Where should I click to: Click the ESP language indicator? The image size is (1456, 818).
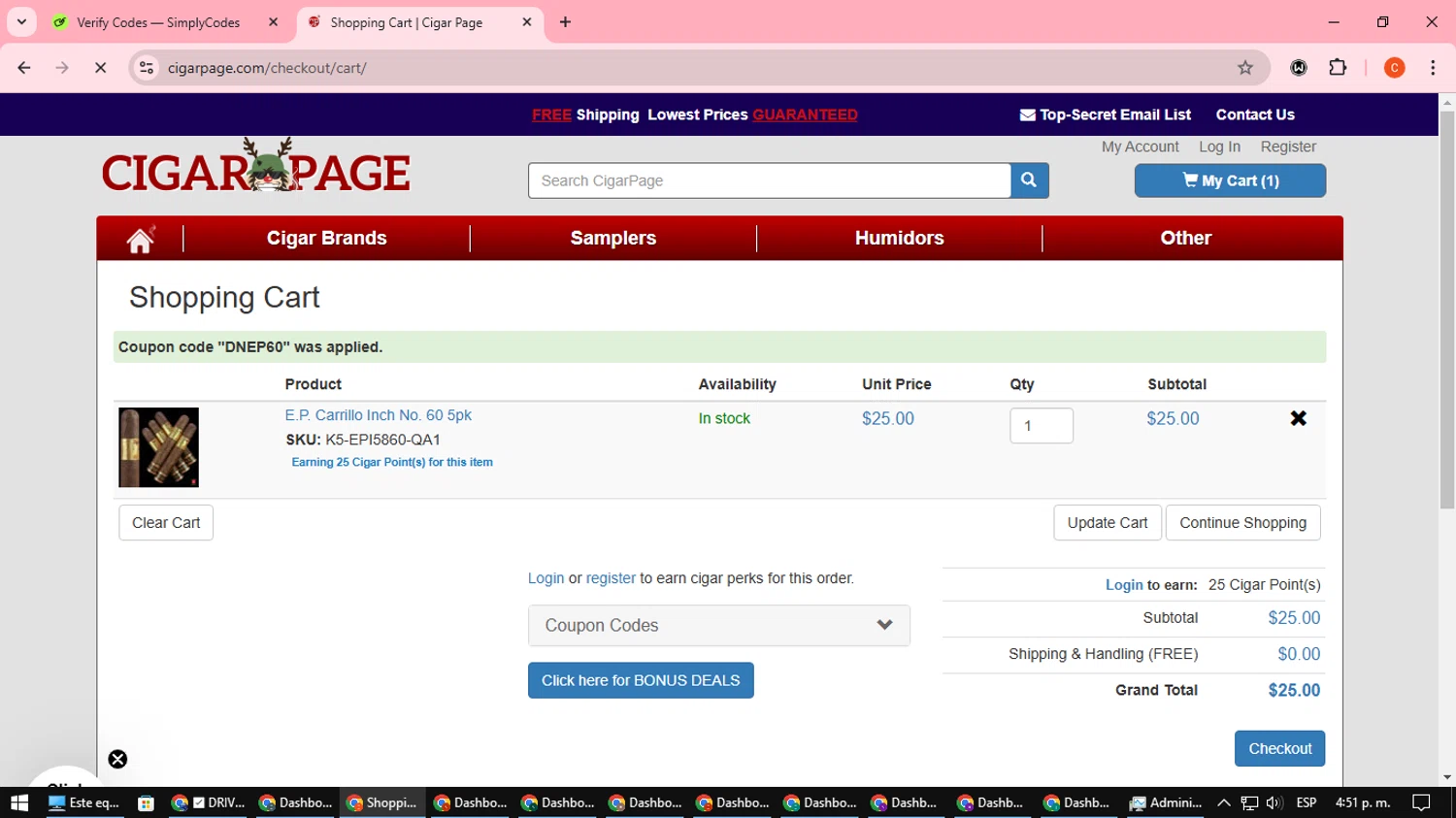click(1307, 802)
